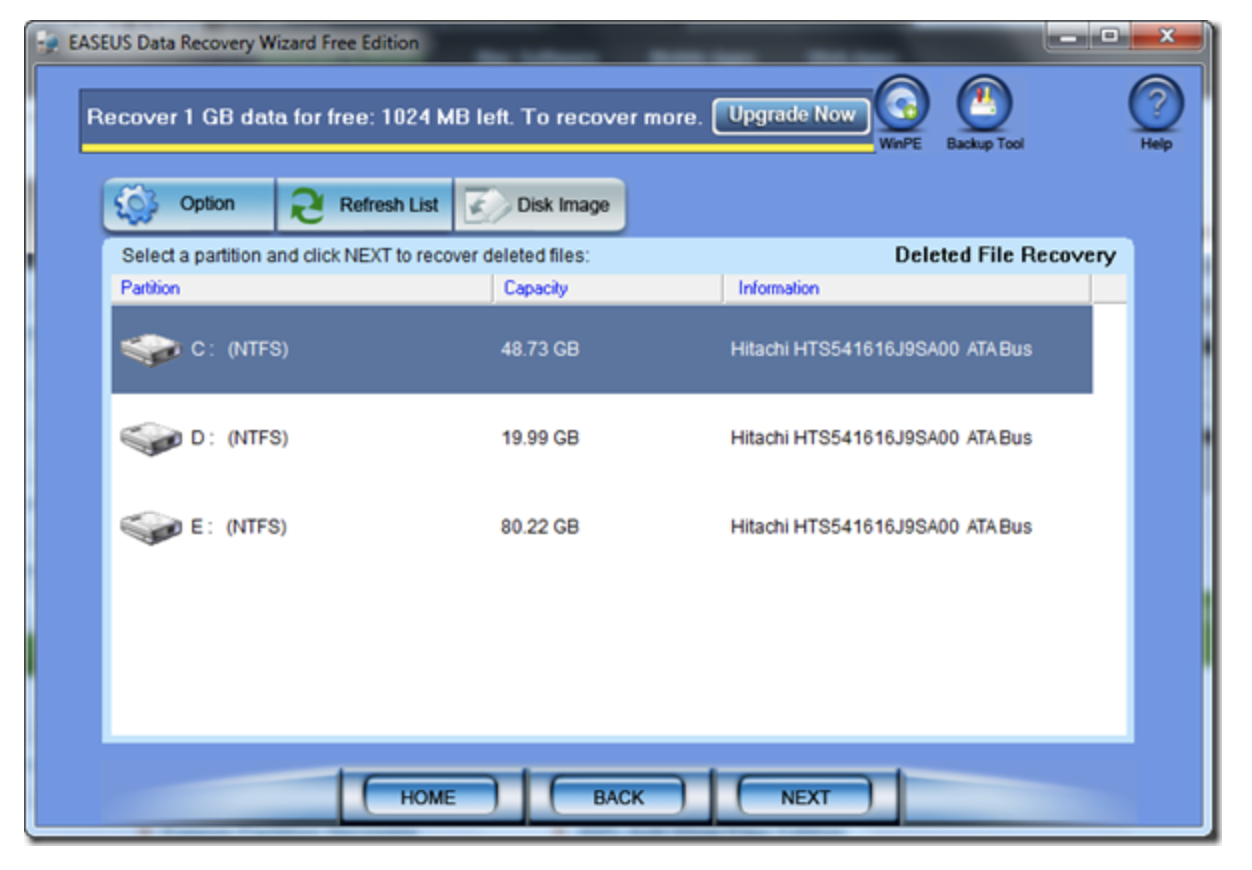Click the WinPE disc icon
The height and width of the screenshot is (870, 1252).
[901, 105]
